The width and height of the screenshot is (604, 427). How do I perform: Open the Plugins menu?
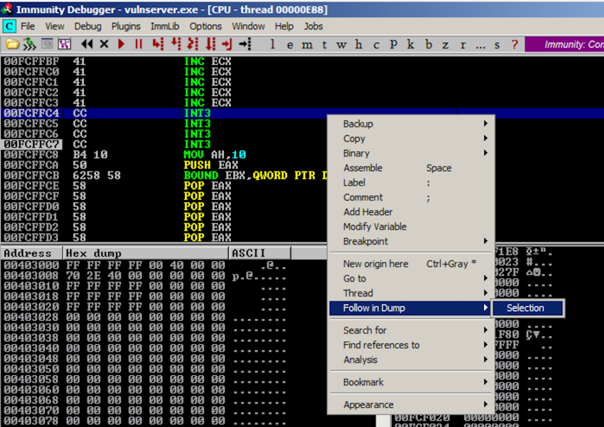point(126,26)
